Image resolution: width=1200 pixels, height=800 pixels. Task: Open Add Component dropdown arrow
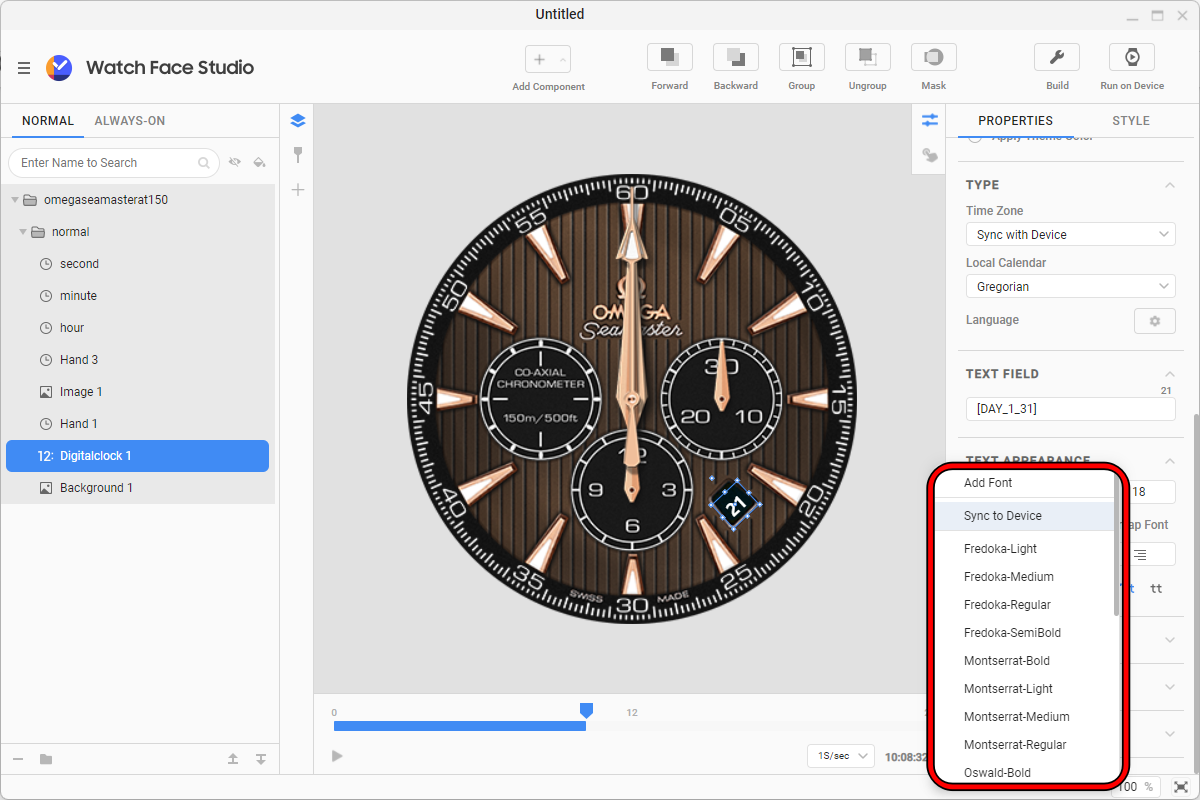563,60
